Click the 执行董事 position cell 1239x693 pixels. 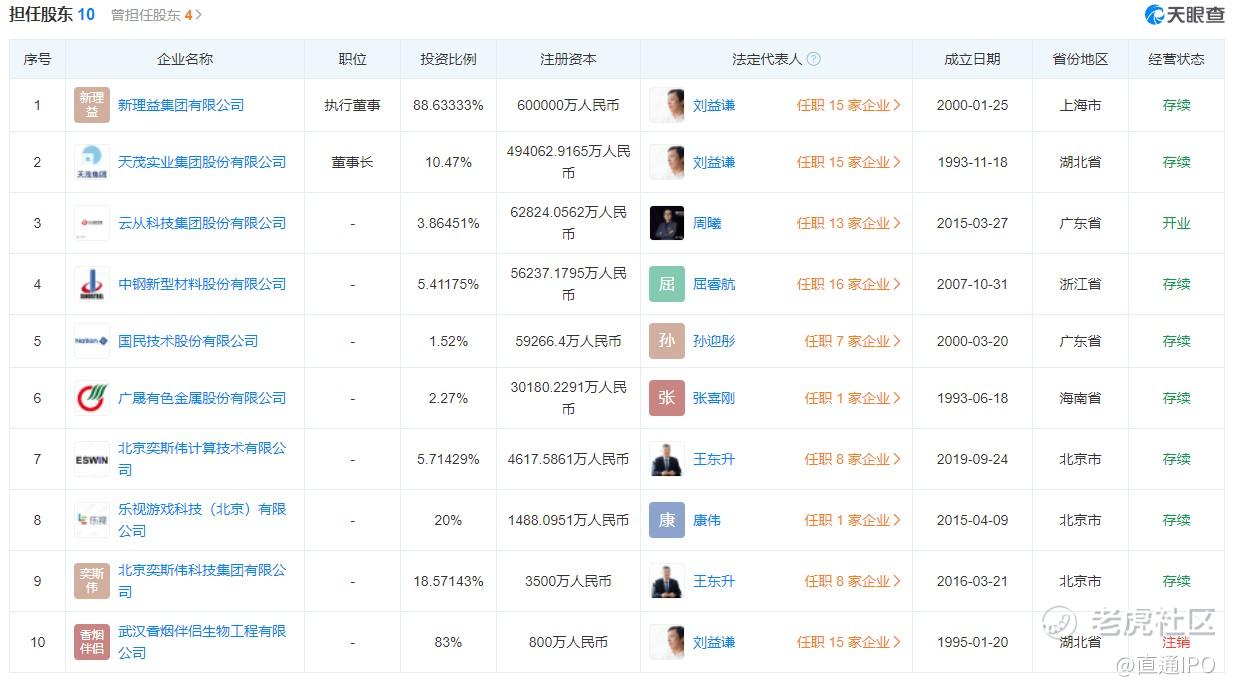pos(352,105)
